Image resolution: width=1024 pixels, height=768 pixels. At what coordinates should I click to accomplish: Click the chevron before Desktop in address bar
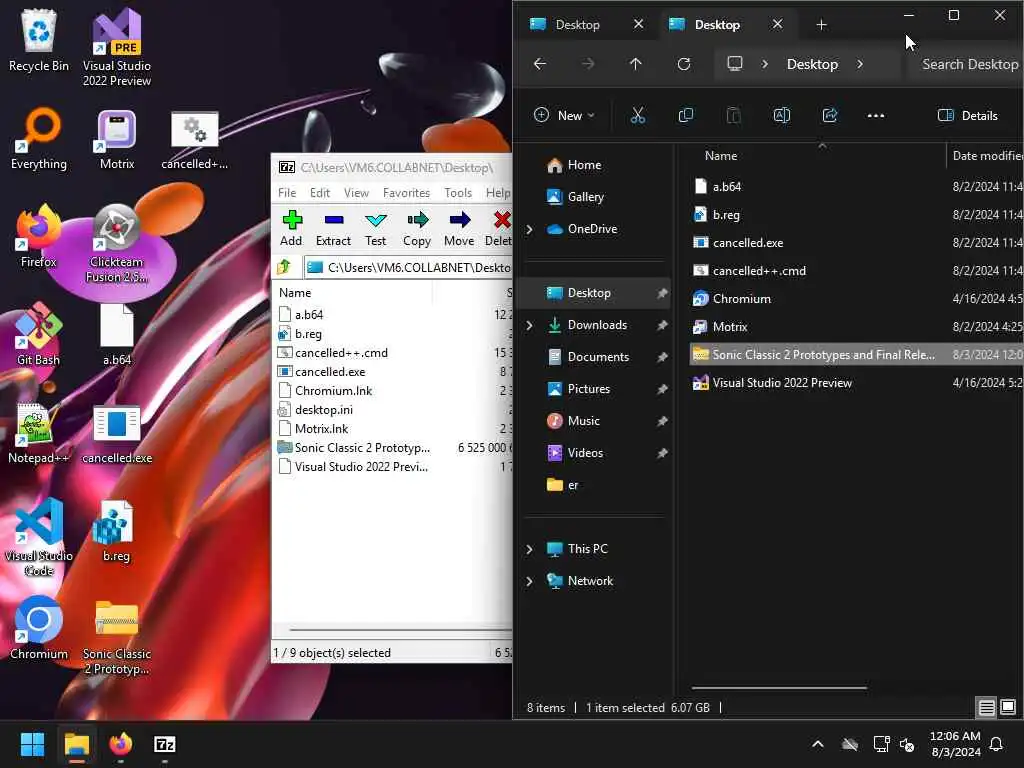(765, 64)
